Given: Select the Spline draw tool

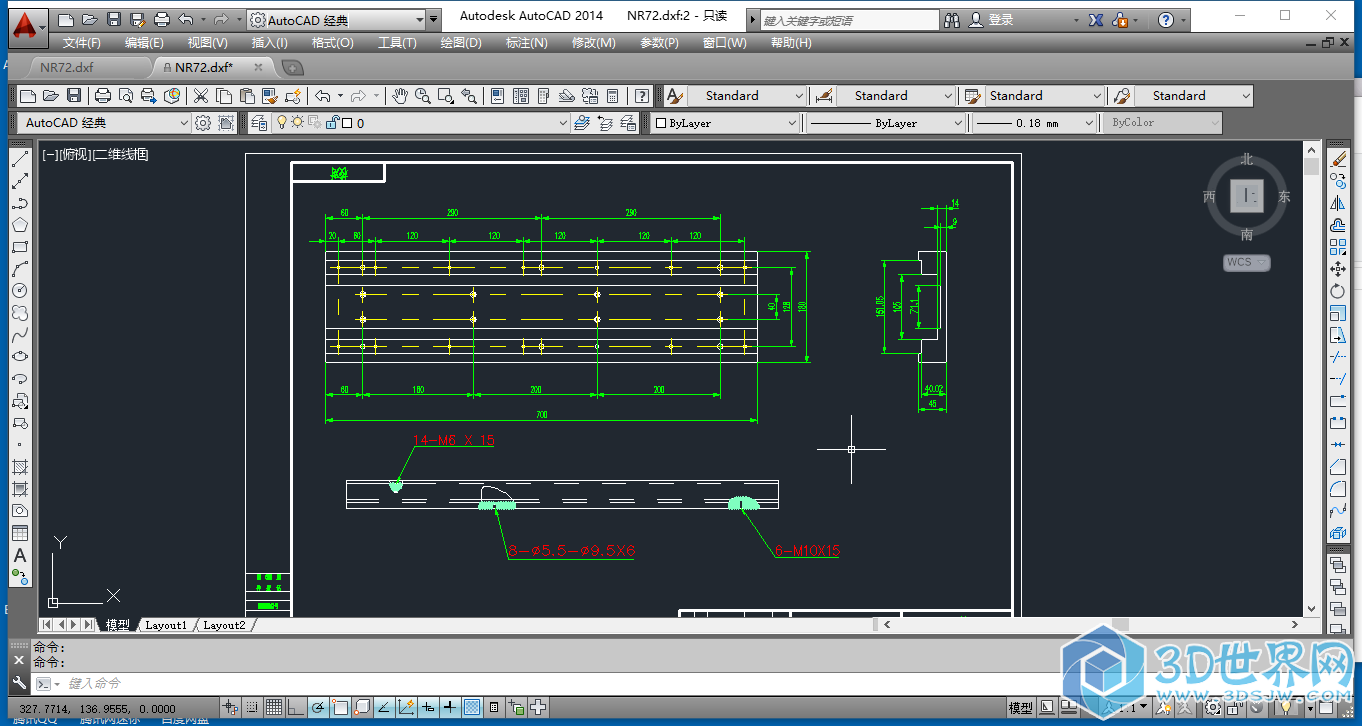Looking at the screenshot, I should click(19, 335).
